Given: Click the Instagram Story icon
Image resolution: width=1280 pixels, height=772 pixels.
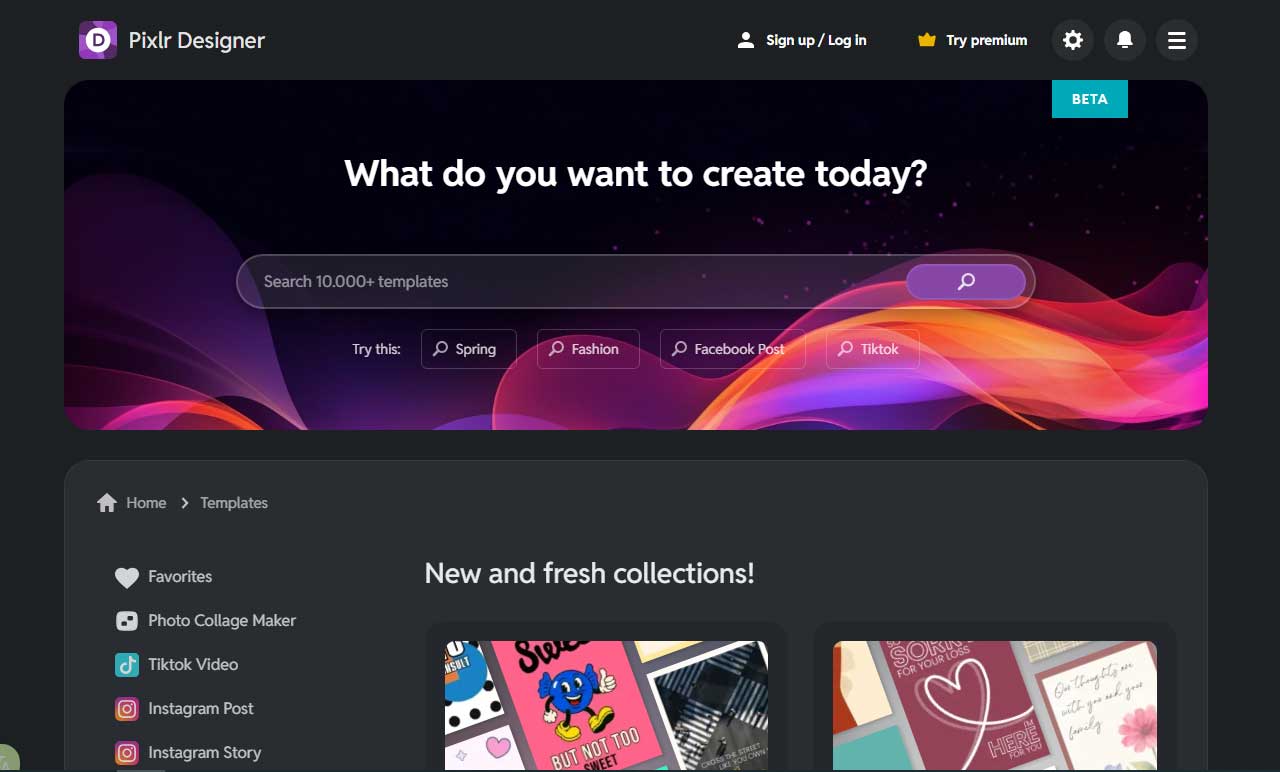Looking at the screenshot, I should (x=126, y=752).
